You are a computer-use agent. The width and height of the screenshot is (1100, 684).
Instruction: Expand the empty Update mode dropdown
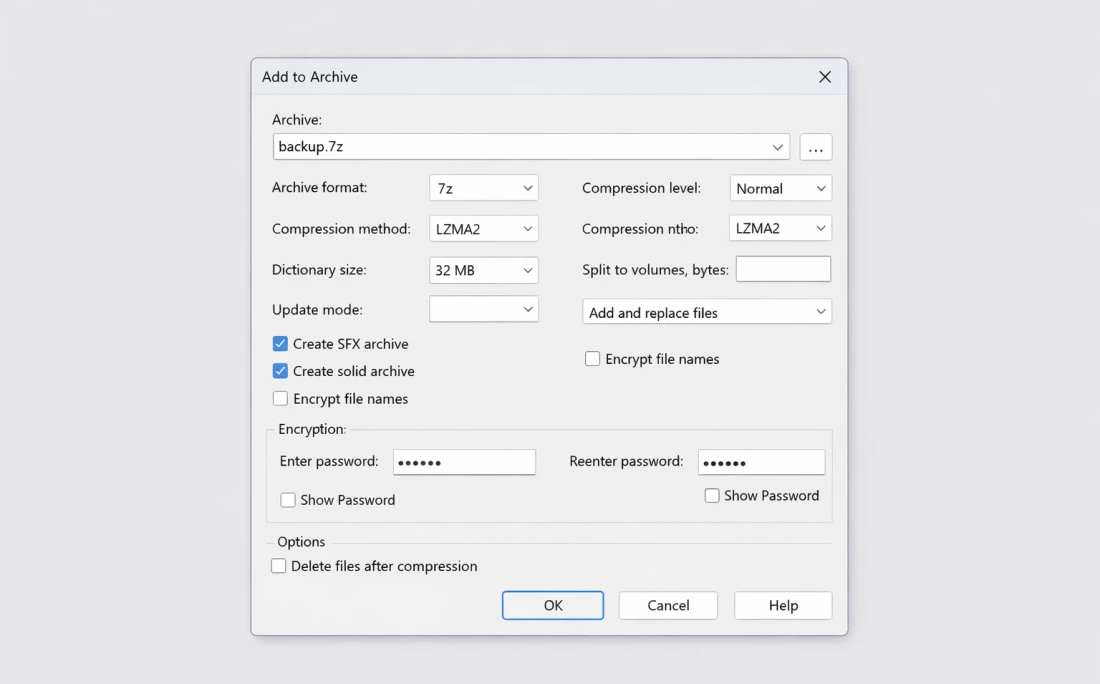tap(484, 310)
